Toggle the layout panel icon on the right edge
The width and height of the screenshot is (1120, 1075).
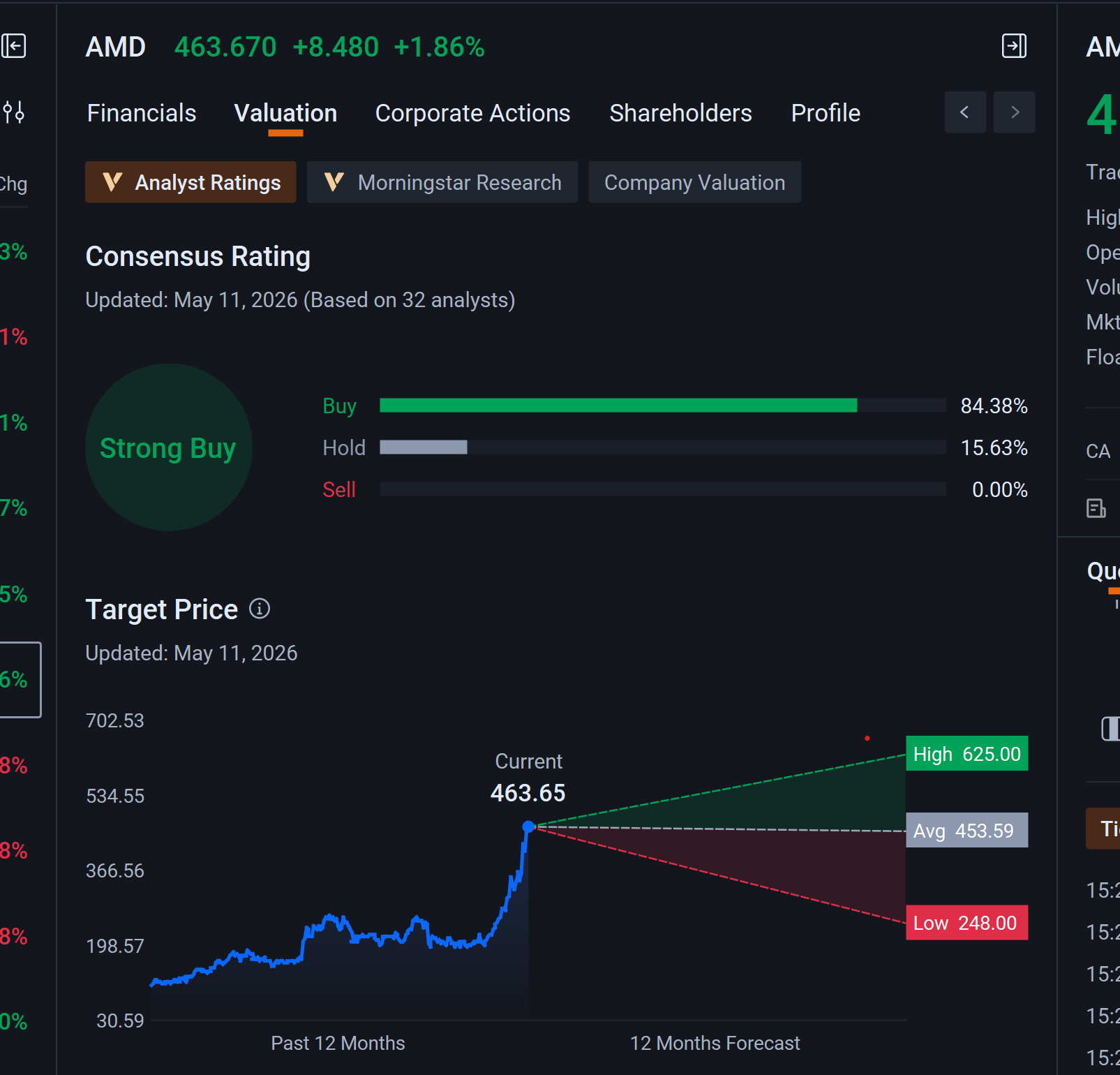1110,729
